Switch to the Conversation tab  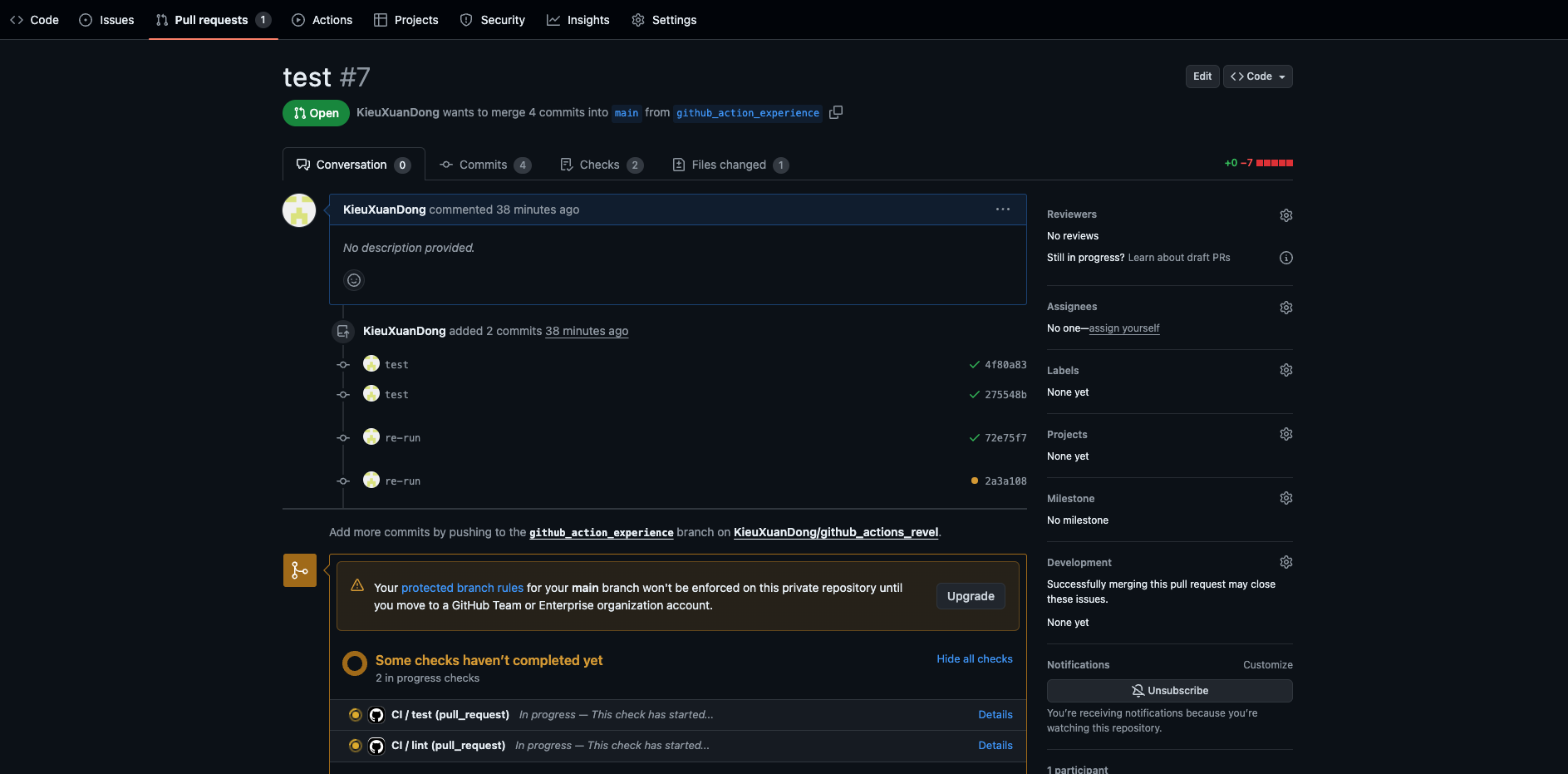pyautogui.click(x=354, y=165)
